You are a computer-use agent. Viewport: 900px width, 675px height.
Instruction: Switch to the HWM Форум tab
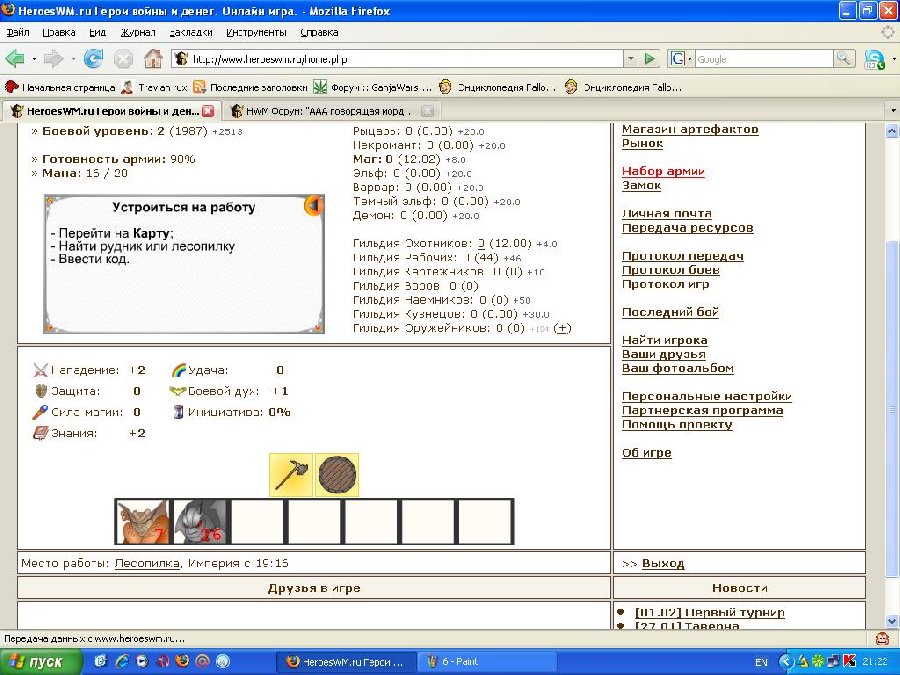click(x=327, y=111)
